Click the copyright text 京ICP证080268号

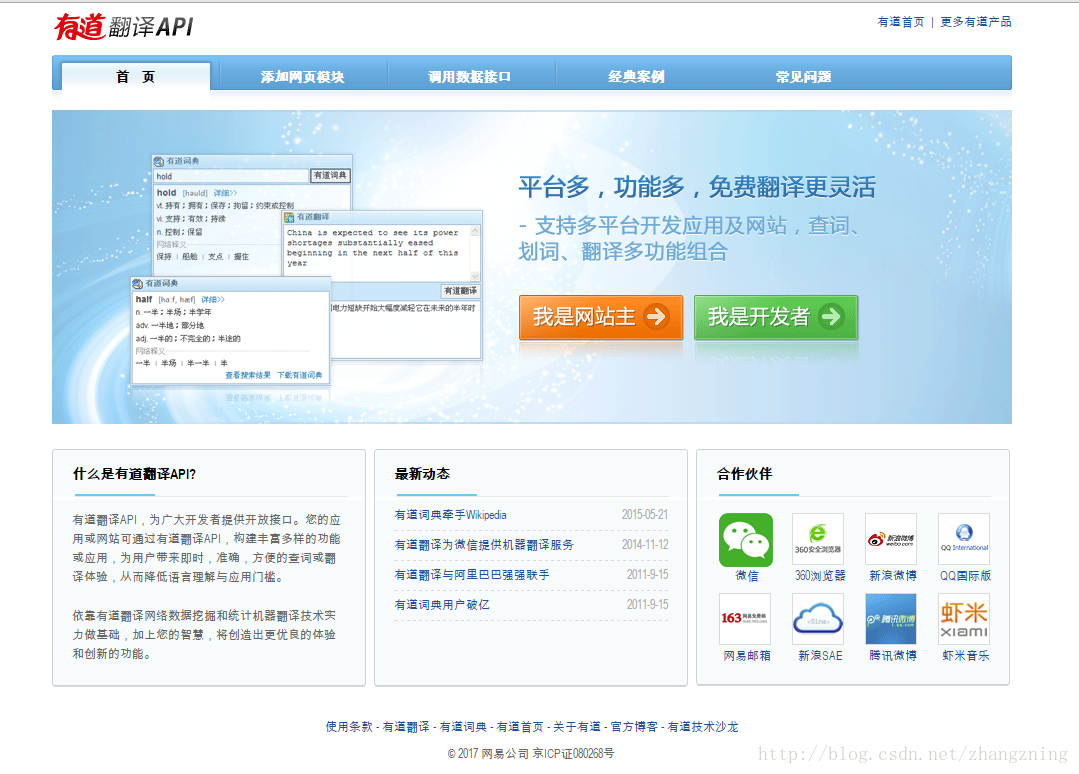[573, 754]
